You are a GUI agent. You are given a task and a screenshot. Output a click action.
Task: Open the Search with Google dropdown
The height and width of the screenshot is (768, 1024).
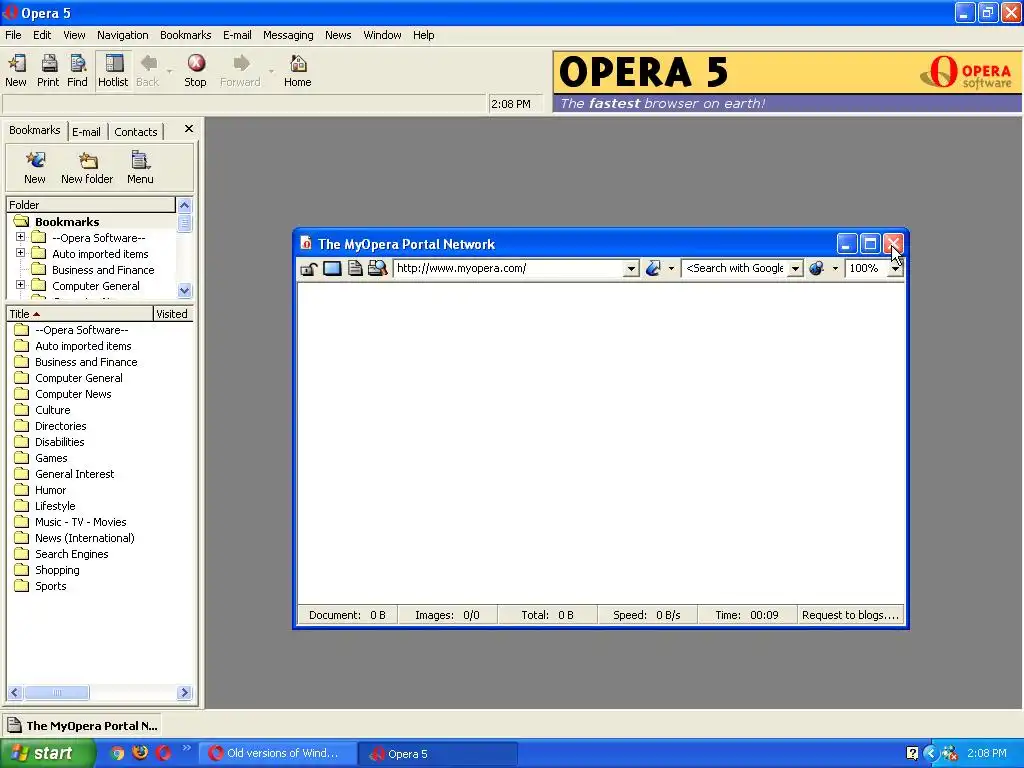coord(795,268)
